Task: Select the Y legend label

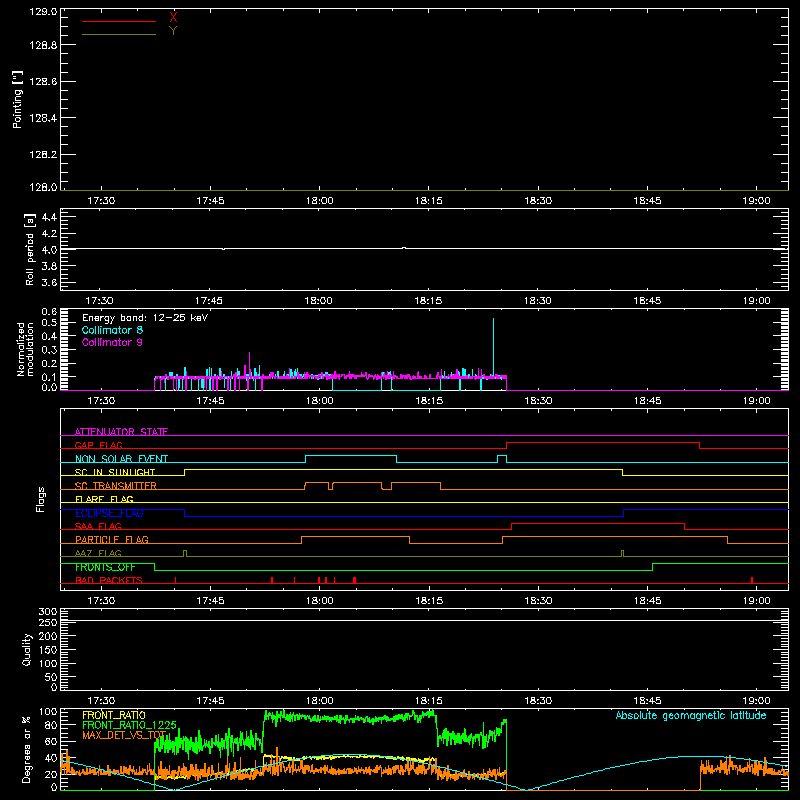Action: point(173,31)
